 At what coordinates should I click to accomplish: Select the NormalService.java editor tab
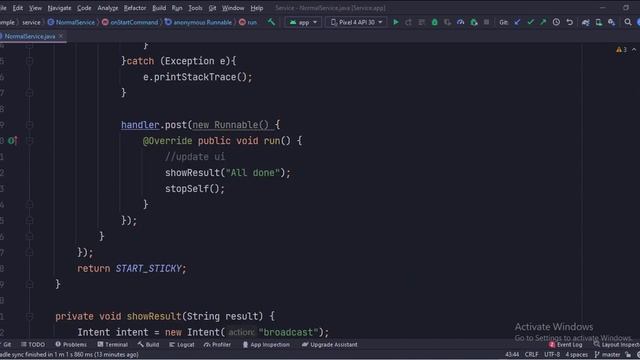pos(30,36)
